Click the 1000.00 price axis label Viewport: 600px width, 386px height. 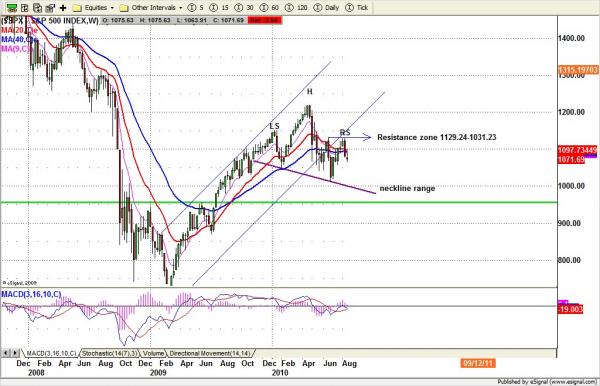[571, 186]
